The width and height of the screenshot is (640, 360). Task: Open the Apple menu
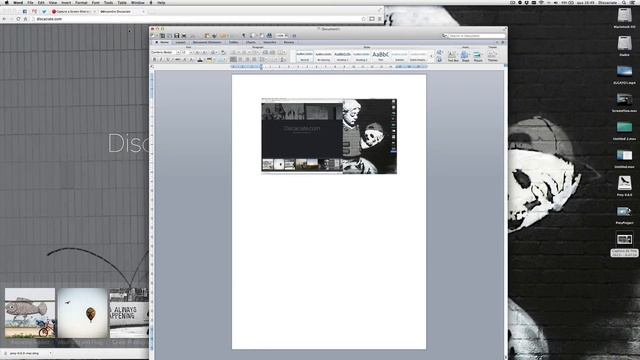pos(7,2)
